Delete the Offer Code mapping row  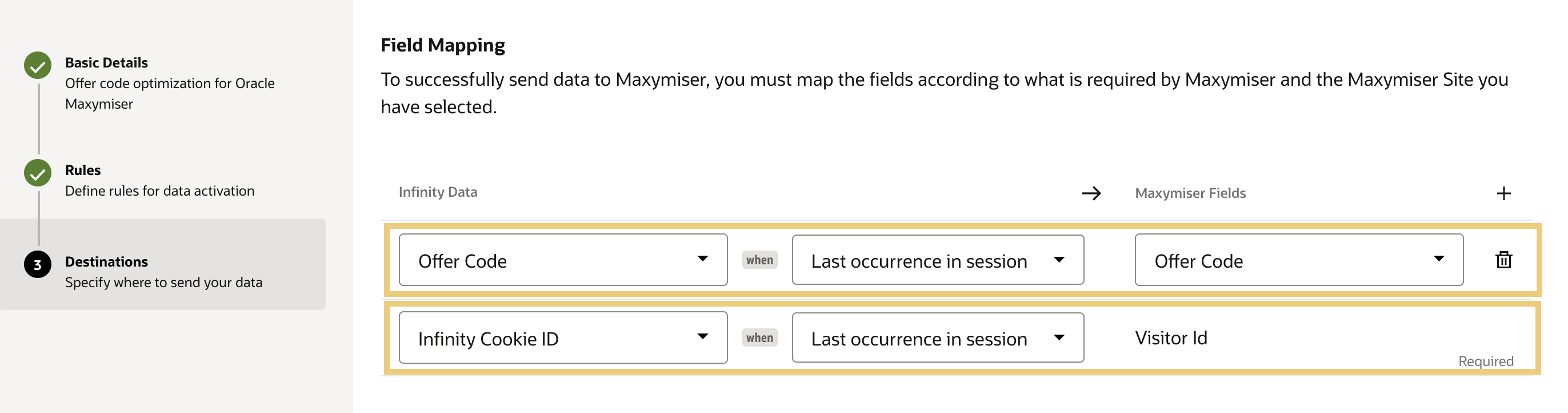click(x=1503, y=260)
